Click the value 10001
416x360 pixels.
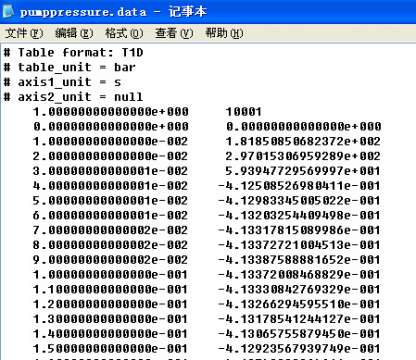click(244, 112)
